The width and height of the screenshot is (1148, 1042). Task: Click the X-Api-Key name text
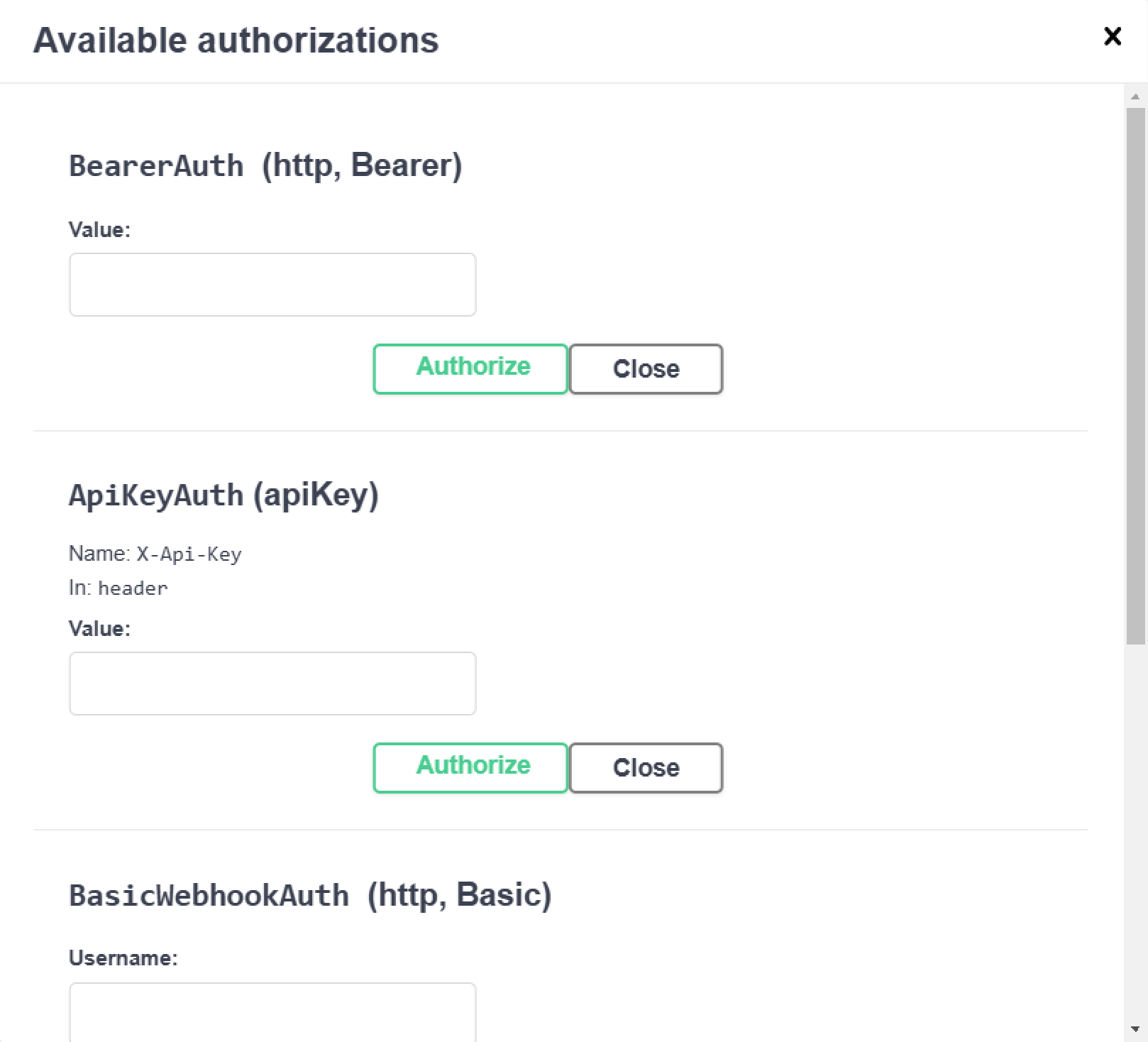pos(189,554)
